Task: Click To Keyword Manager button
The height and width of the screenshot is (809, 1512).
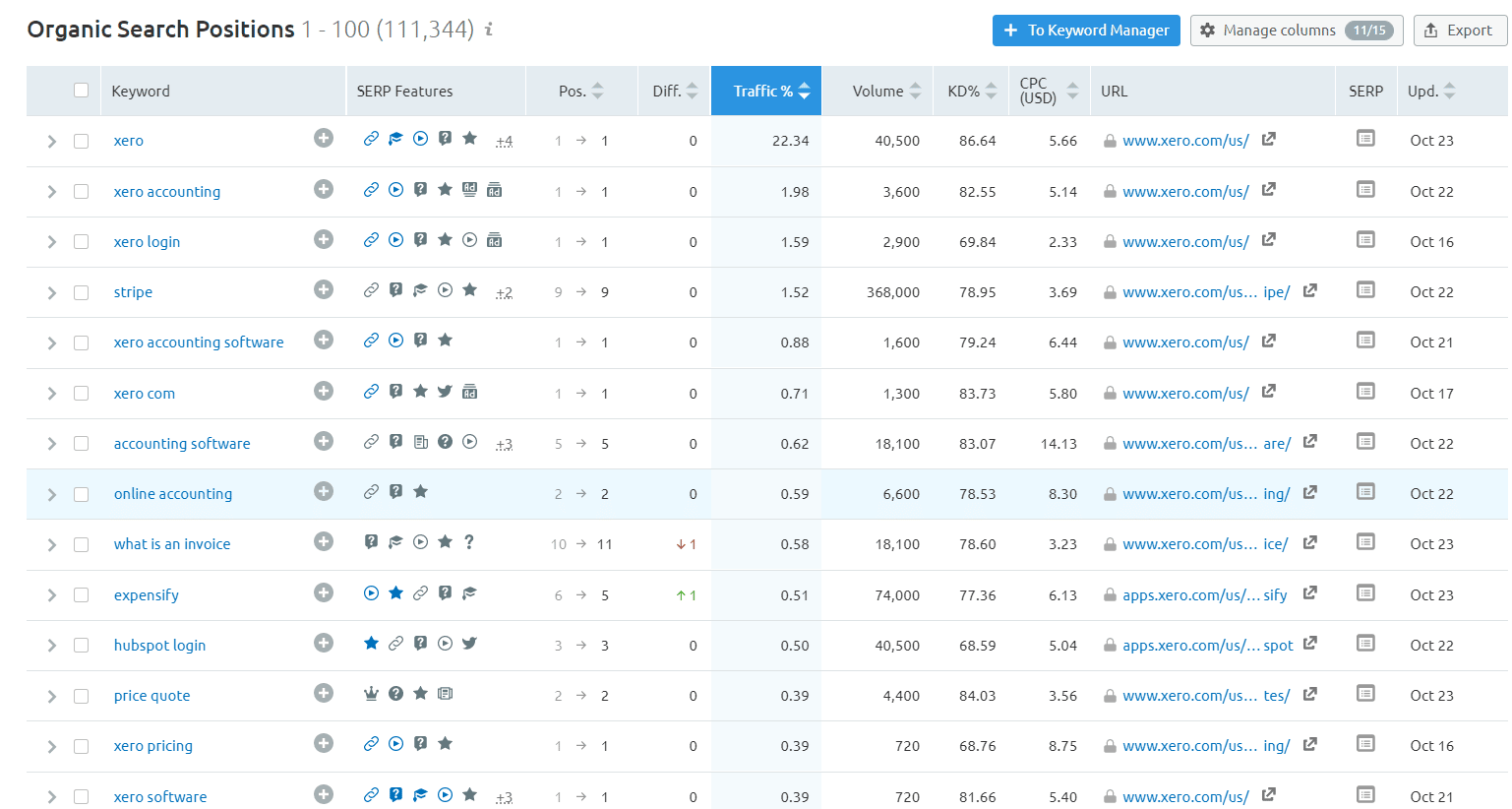Action: coord(1086,31)
